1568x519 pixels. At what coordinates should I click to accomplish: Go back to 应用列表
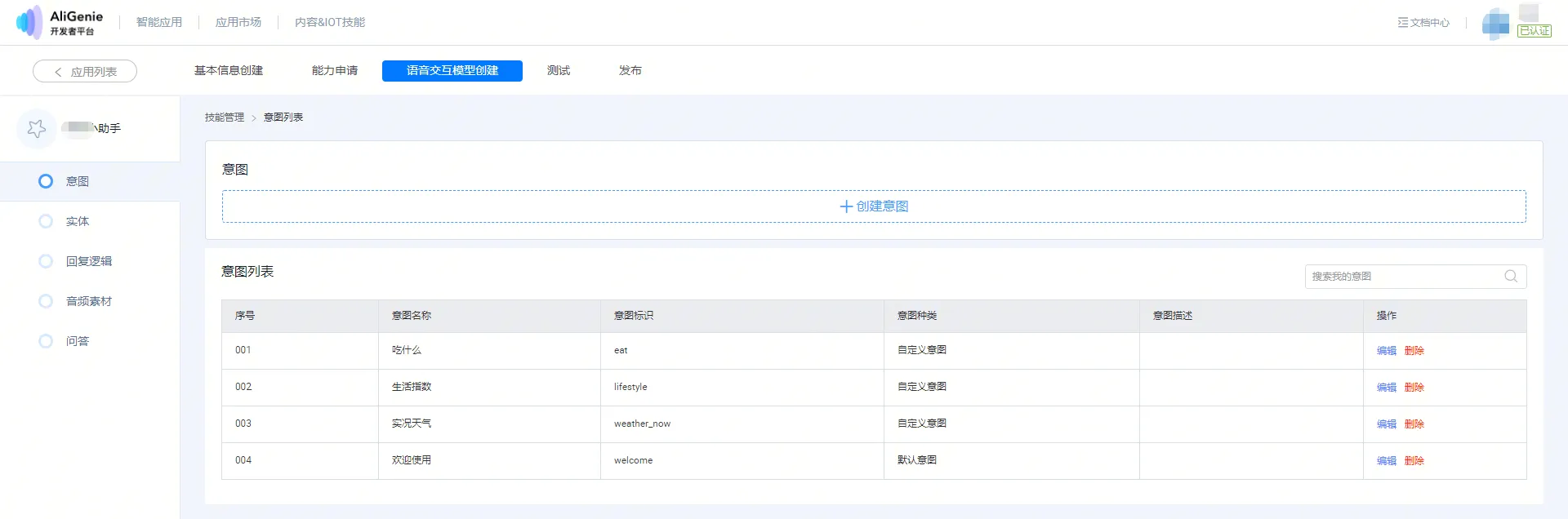coord(85,72)
